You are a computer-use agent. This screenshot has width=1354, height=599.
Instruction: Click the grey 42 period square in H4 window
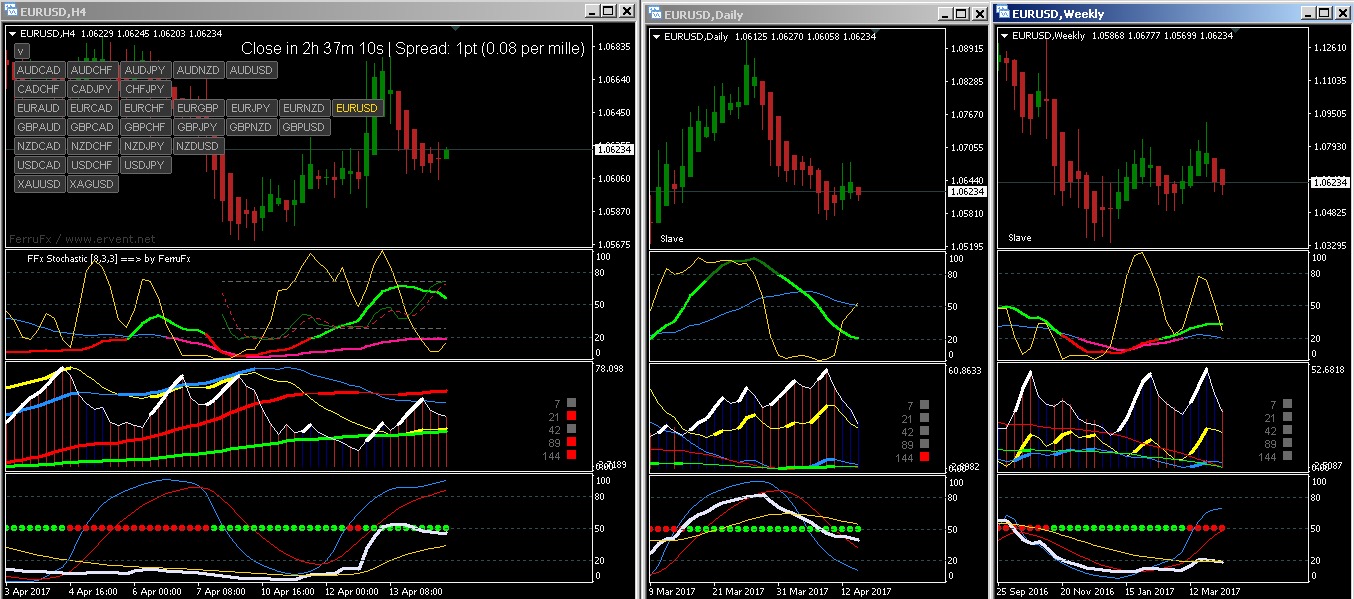click(x=571, y=428)
